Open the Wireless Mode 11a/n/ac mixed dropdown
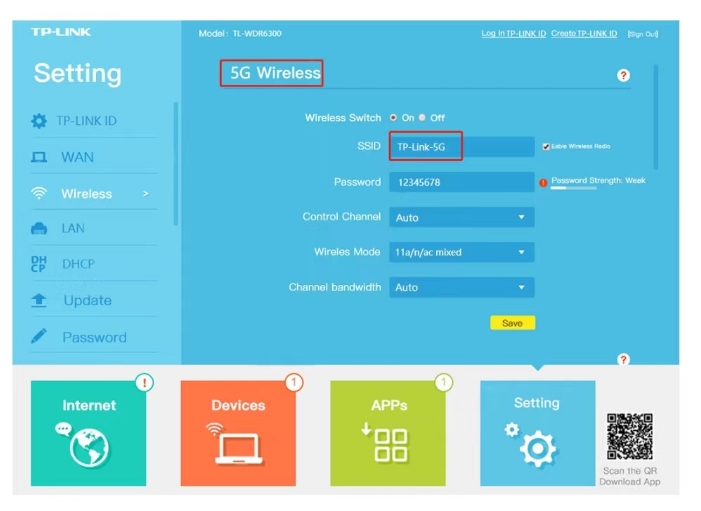The image size is (701, 511). pyautogui.click(x=462, y=252)
